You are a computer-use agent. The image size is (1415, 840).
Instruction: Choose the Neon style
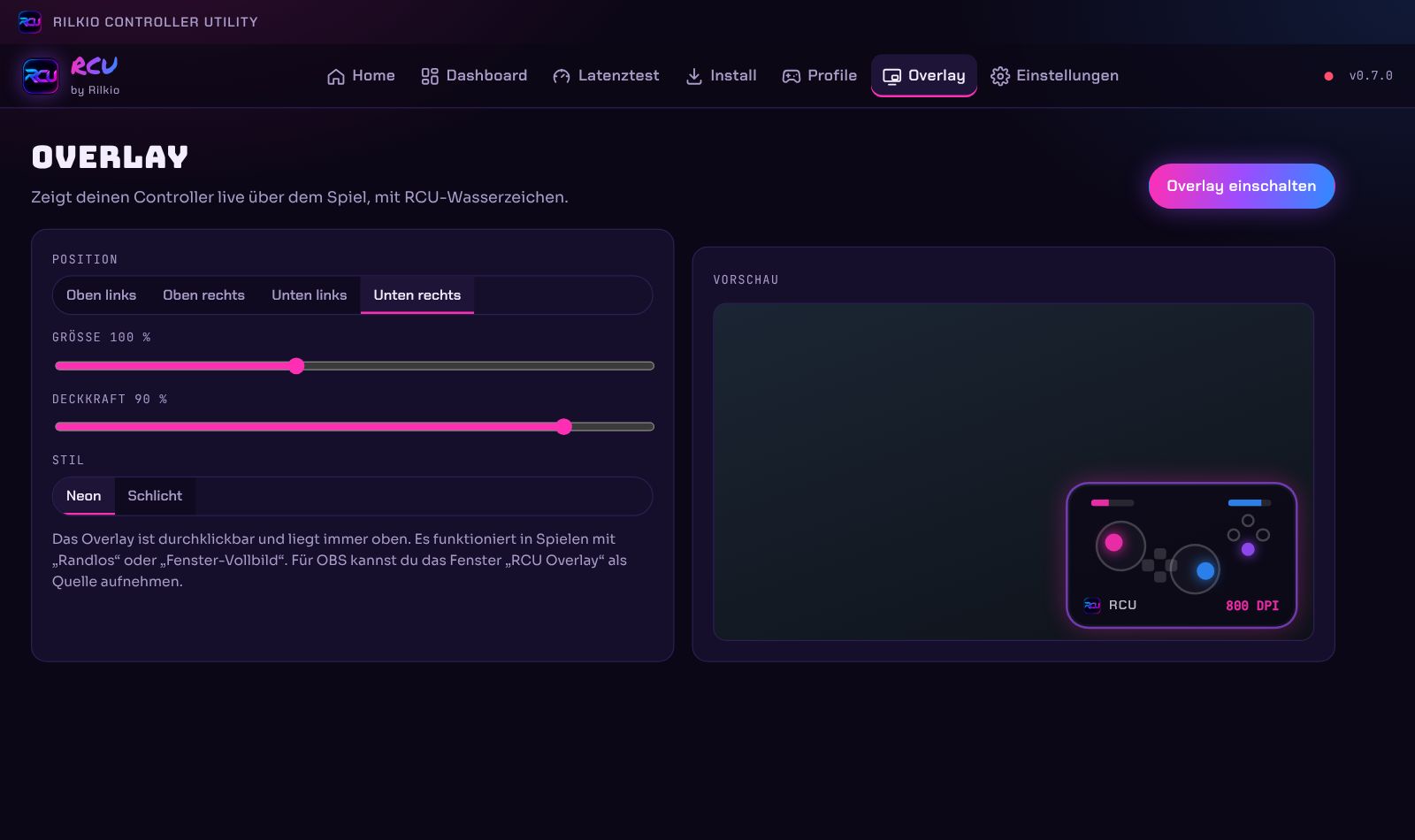[x=84, y=496]
